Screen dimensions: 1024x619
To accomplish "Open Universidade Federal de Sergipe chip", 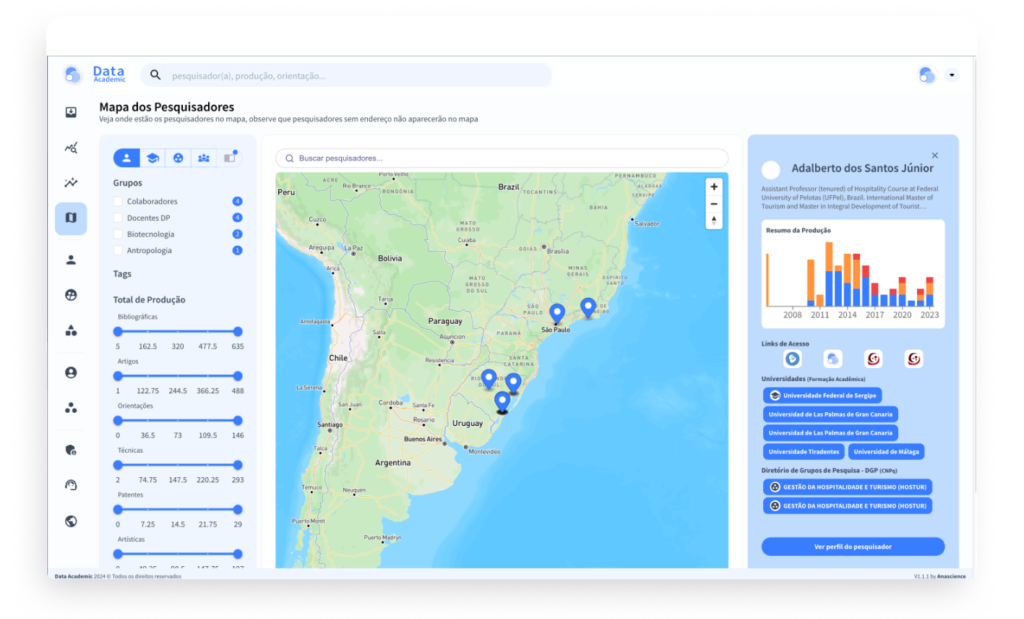I will [x=822, y=395].
